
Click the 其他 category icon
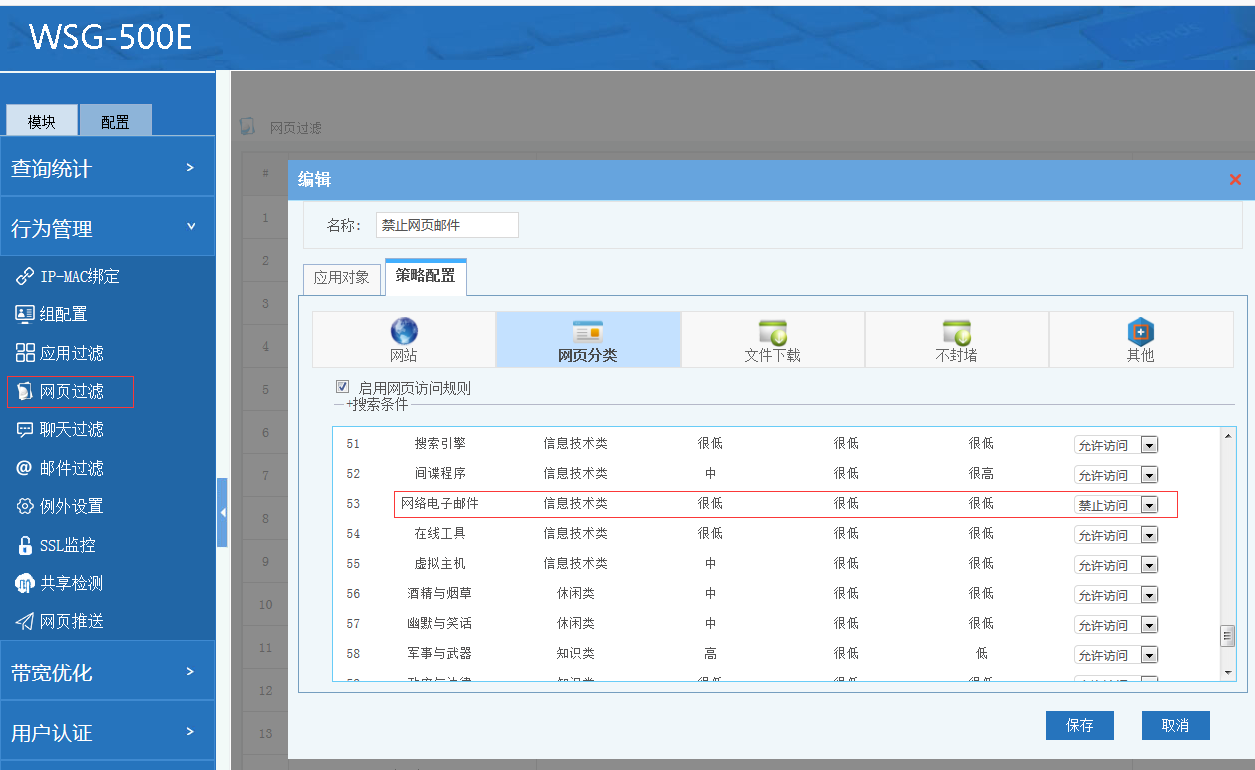pos(1140,332)
